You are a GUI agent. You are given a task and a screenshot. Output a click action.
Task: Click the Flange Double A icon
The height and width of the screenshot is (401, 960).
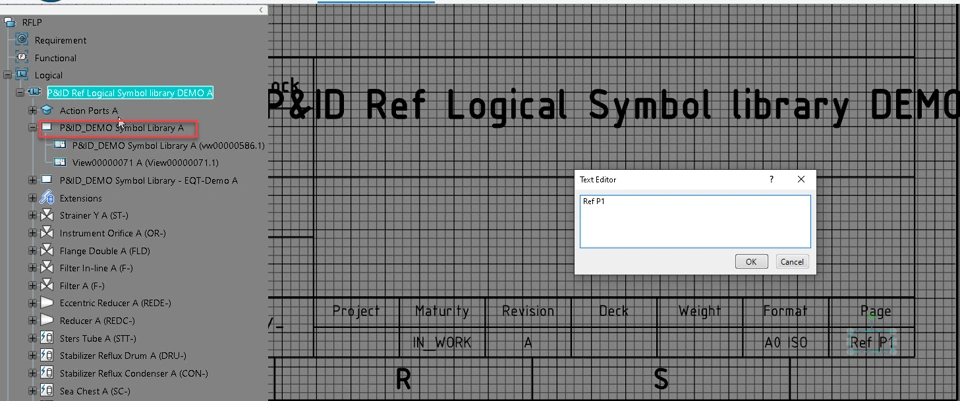(47, 250)
